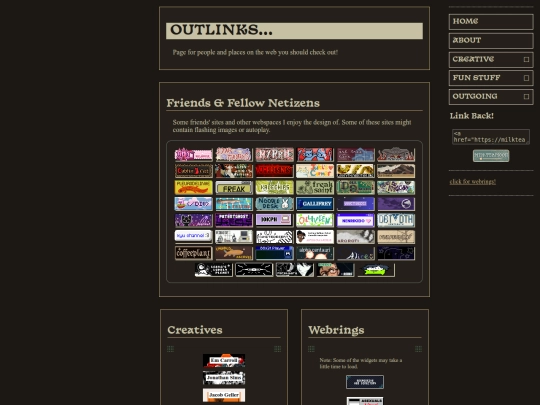This screenshot has width=540, height=405.
Task: Open the "alpha centauri" badge
Action: [x=315, y=253]
